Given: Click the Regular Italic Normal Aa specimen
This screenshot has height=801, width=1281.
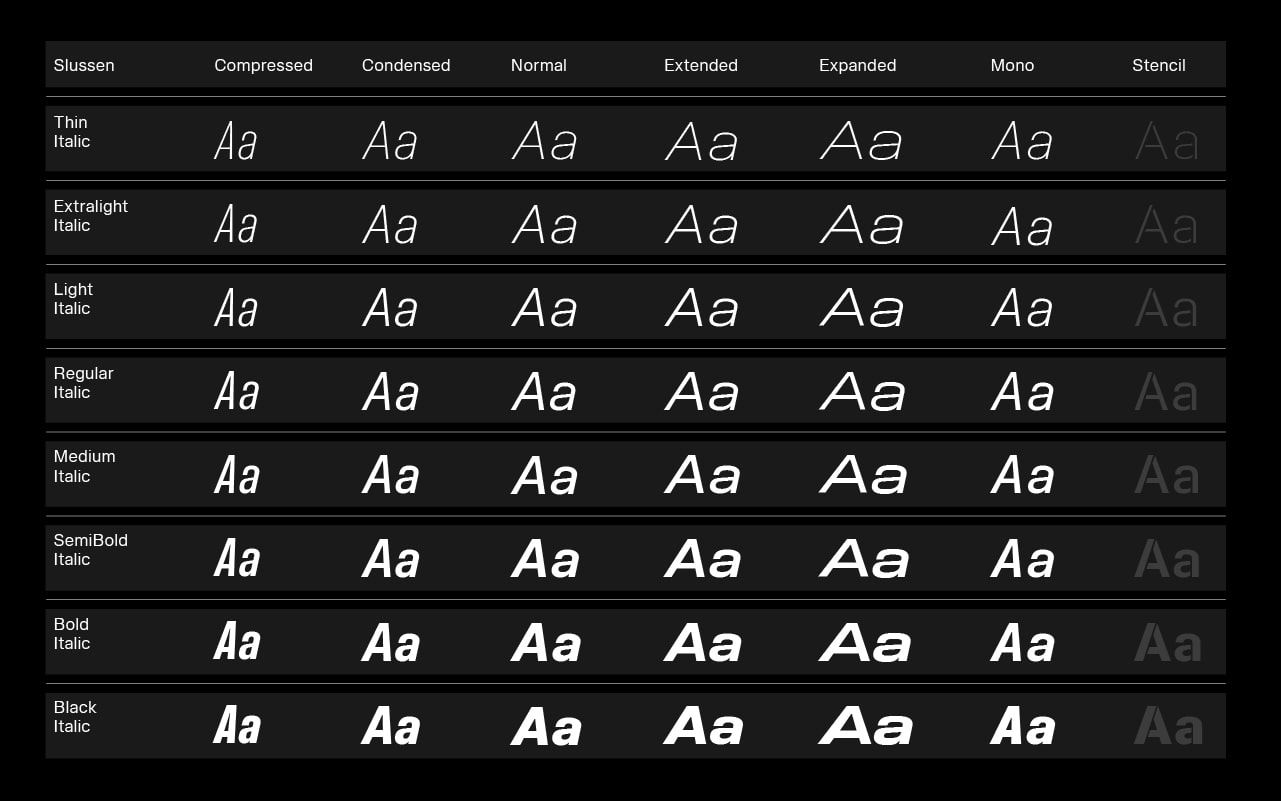Looking at the screenshot, I should 545,392.
